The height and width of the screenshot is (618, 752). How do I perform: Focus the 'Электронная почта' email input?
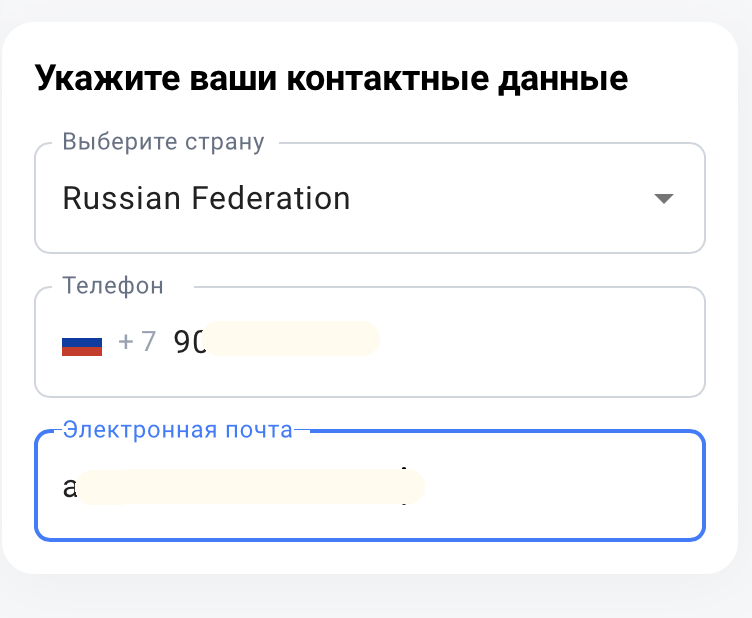[370, 486]
